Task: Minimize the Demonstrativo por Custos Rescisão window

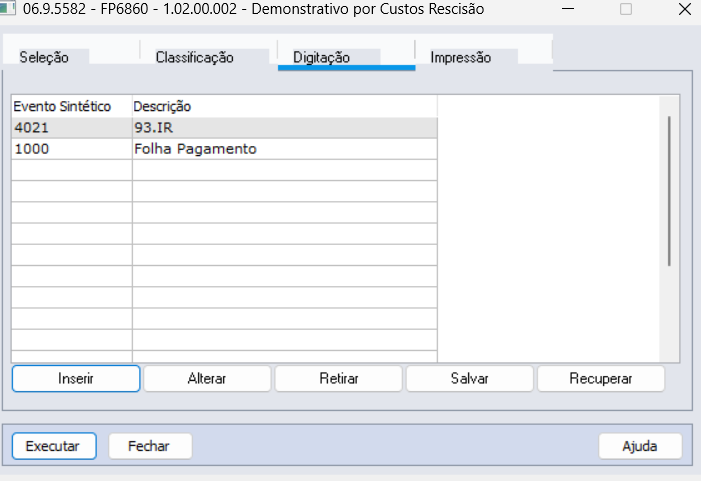Action: 568,8
